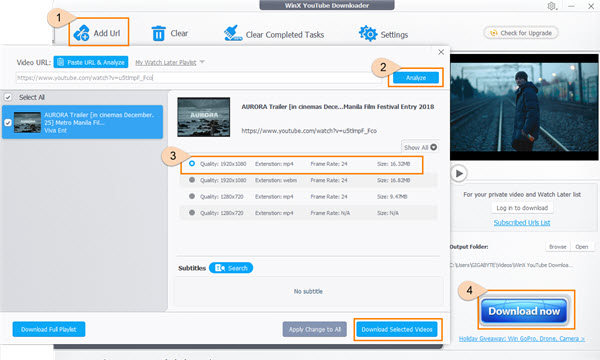
Task: Uncheck the AURORA Trailer video checkbox
Action: [8, 122]
